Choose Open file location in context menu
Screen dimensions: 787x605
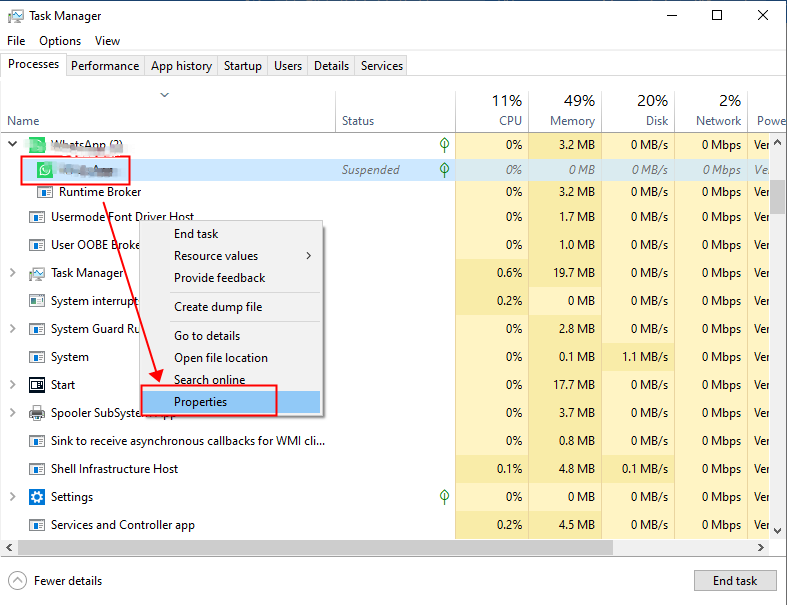coord(220,358)
